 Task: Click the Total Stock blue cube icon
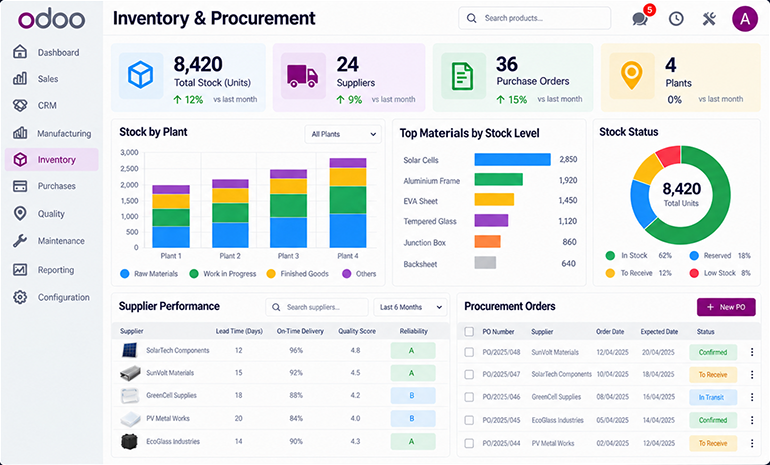140,76
